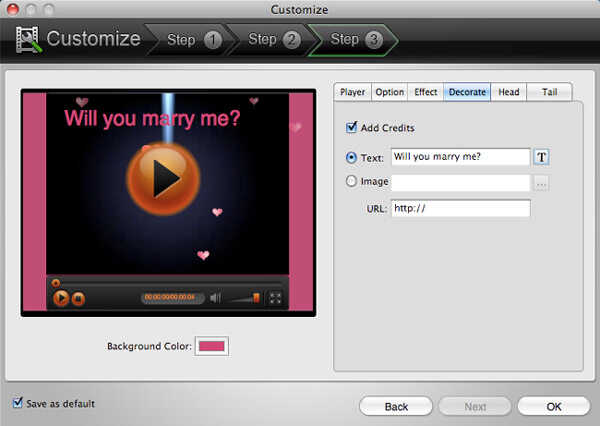The width and height of the screenshot is (600, 426).
Task: Go to Step 2 in the header
Action: 272,39
